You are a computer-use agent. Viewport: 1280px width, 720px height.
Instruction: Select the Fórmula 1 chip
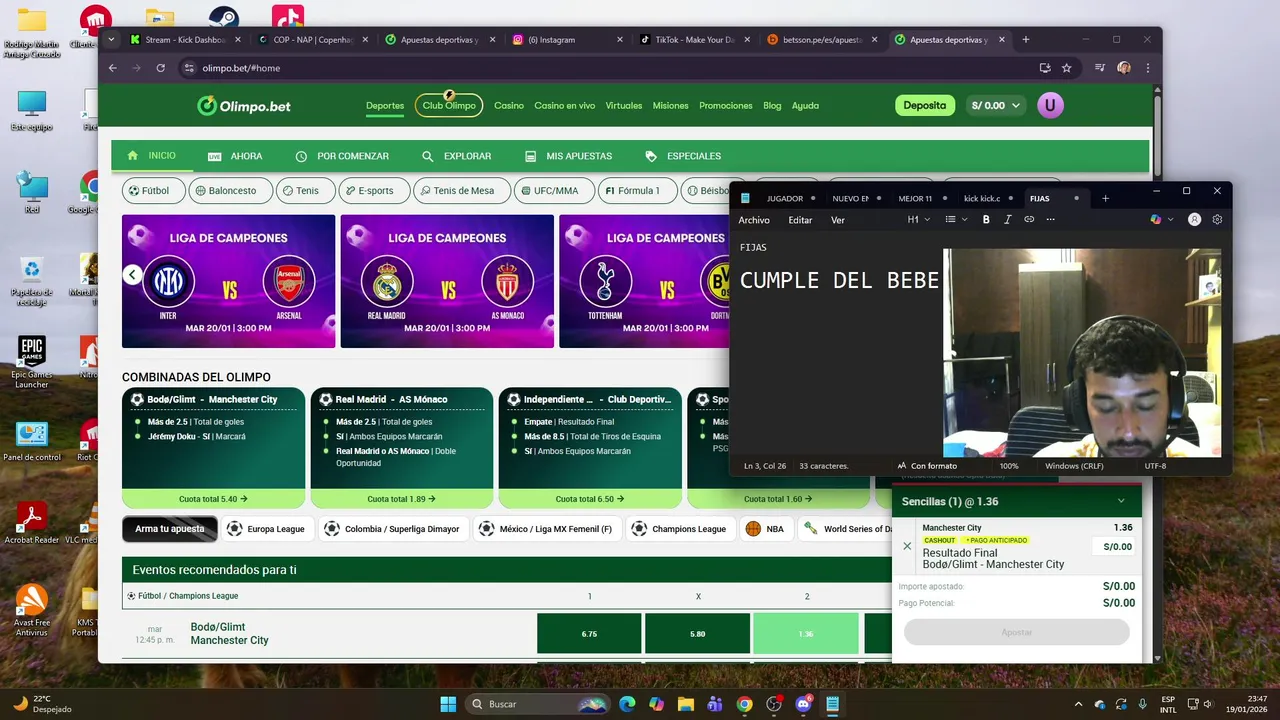(636, 190)
